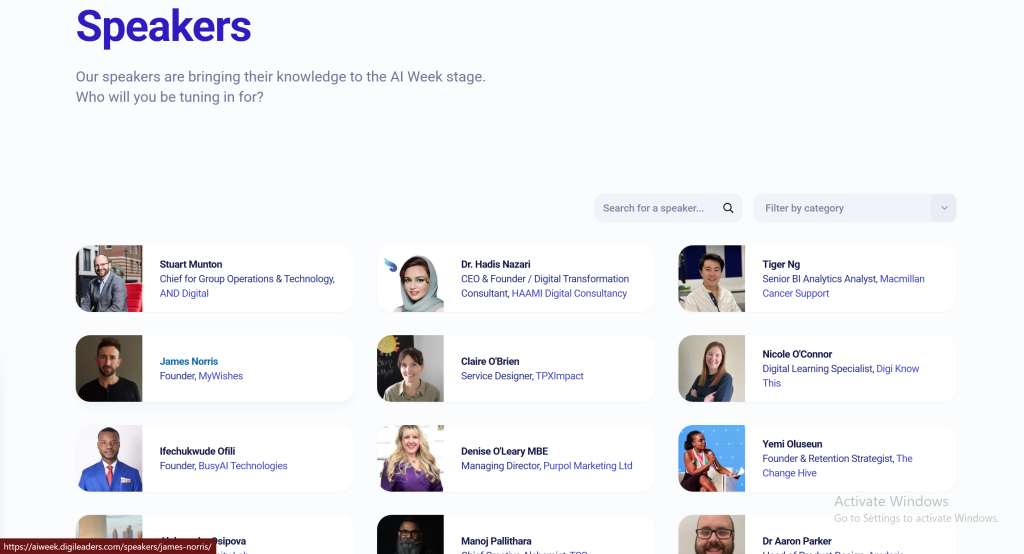Open James Norris speaker name link
The image size is (1024, 554).
pos(189,361)
